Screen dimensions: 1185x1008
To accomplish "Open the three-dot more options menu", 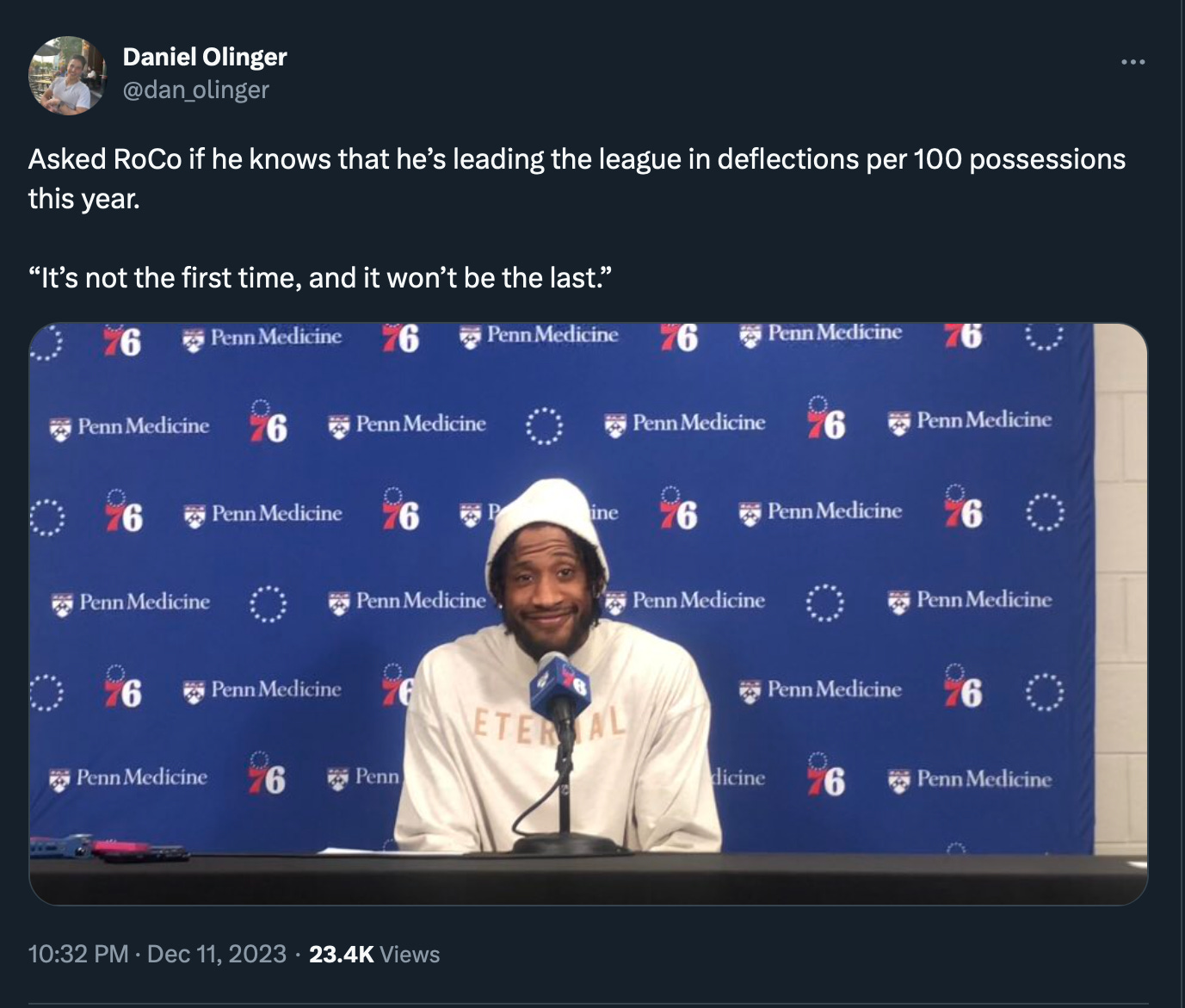I will (1133, 62).
